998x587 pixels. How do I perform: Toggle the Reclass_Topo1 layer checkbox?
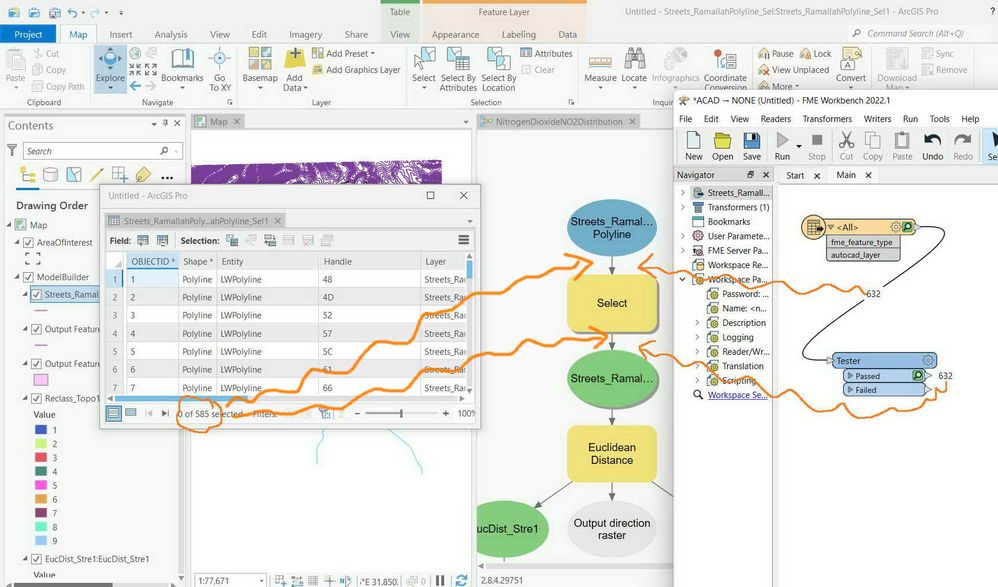pyautogui.click(x=36, y=399)
